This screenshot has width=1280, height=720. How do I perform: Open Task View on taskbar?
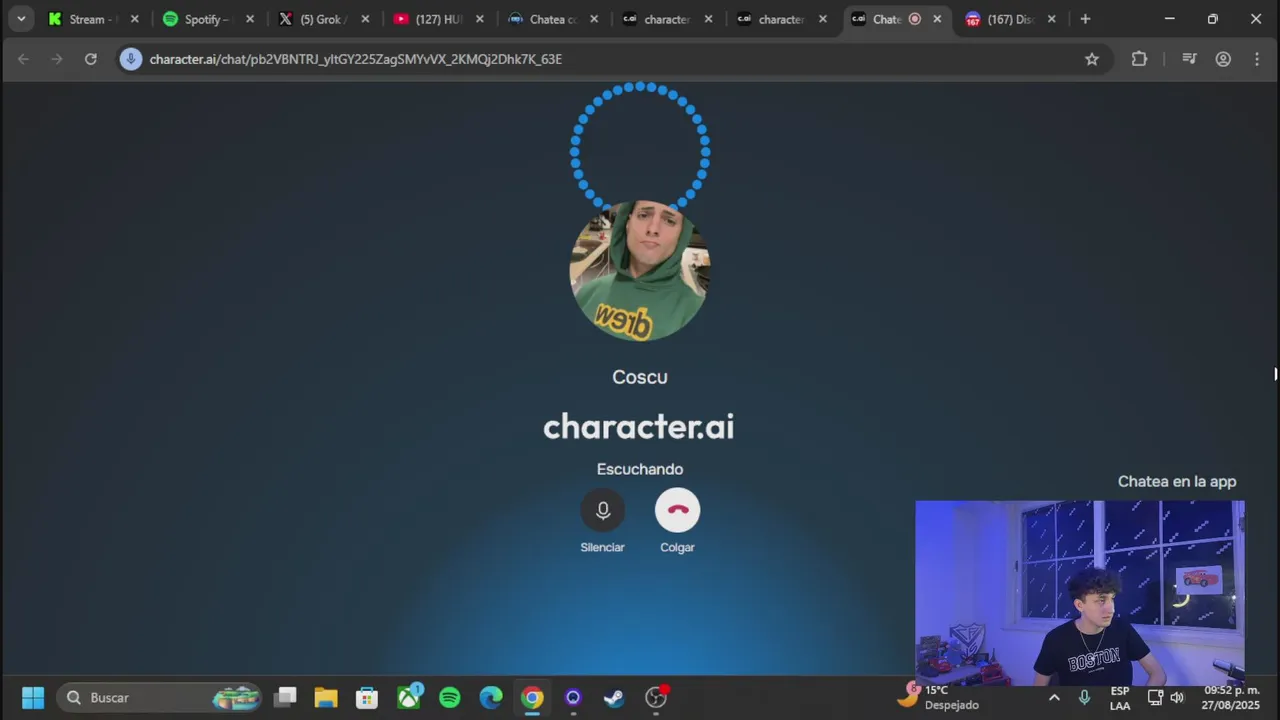pyautogui.click(x=286, y=697)
